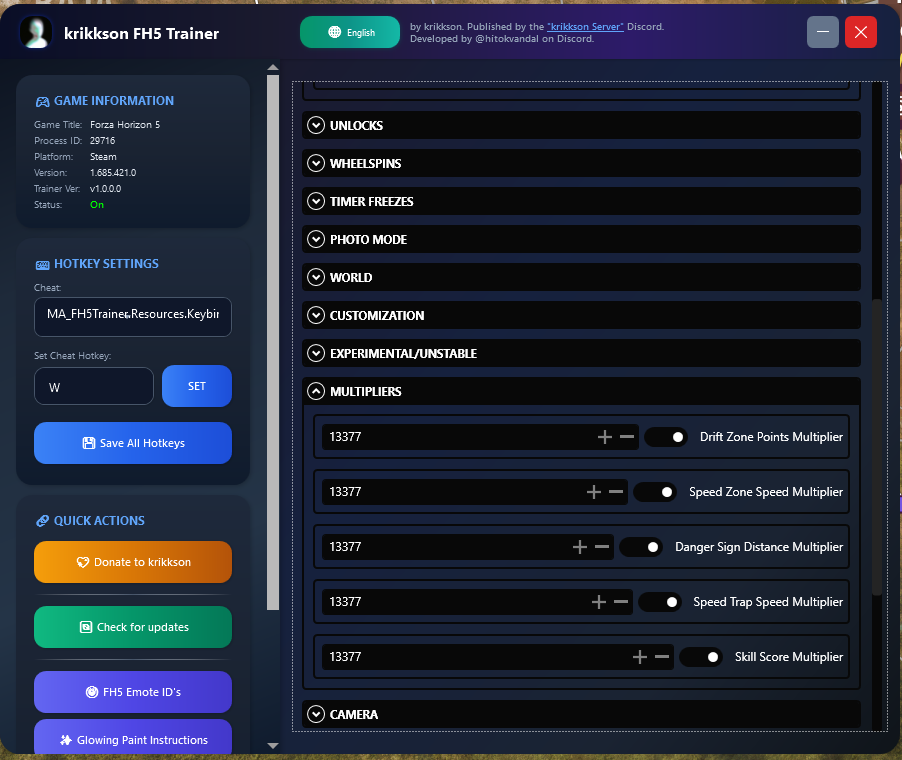Click the left sidebar scrollbar thumb
Viewport: 902px width, 760px height.
[273, 342]
